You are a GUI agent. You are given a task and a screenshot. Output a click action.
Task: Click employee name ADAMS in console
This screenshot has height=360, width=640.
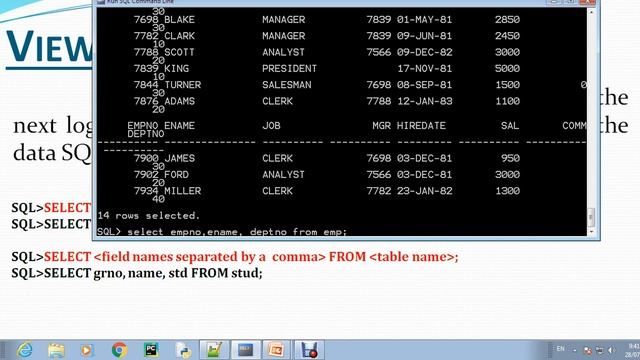coord(179,101)
